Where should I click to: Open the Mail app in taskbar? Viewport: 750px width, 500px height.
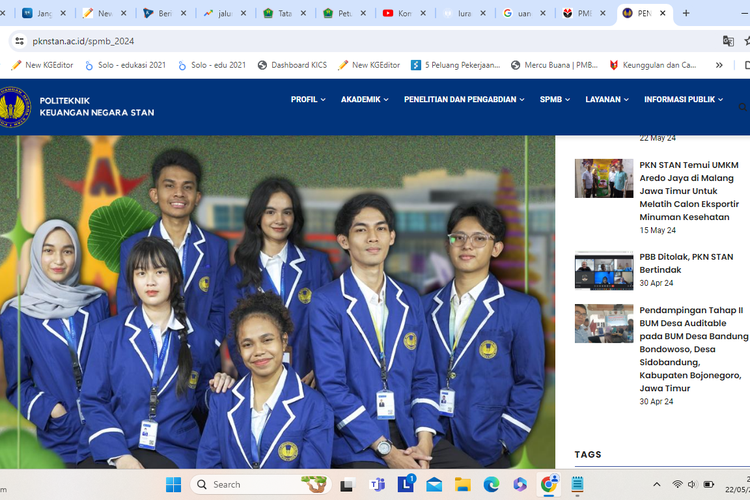(x=434, y=485)
